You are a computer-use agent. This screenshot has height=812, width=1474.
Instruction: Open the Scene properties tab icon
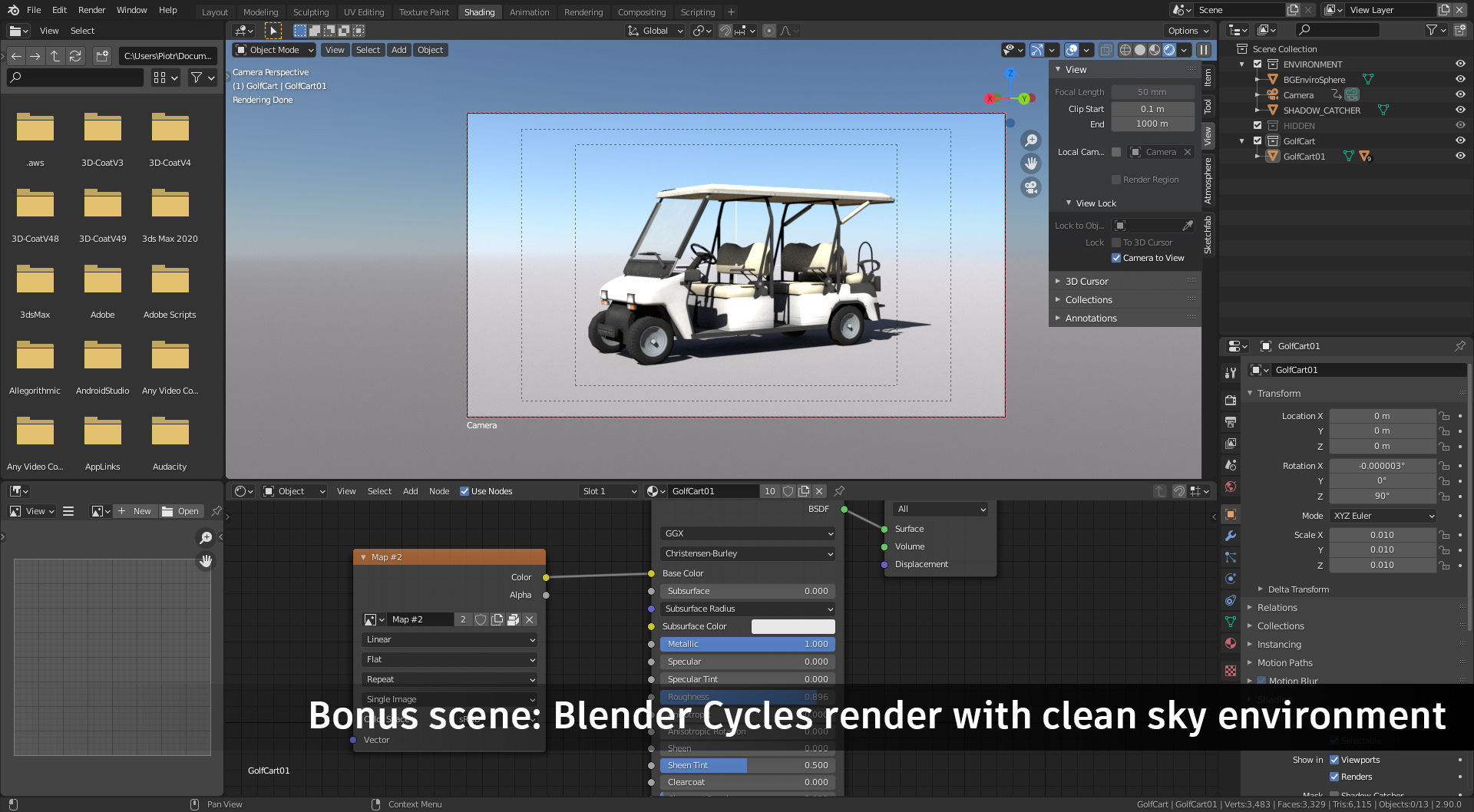(x=1231, y=465)
